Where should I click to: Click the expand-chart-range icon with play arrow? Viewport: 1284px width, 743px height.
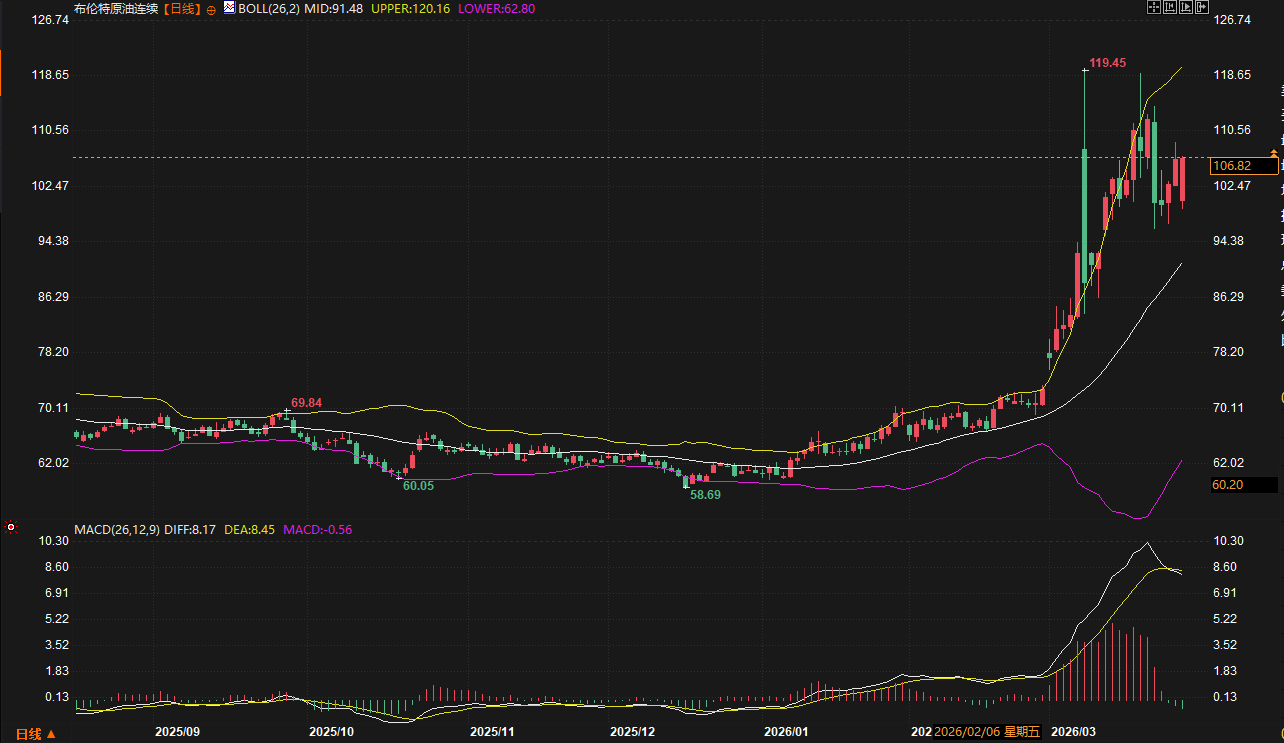(x=1185, y=7)
